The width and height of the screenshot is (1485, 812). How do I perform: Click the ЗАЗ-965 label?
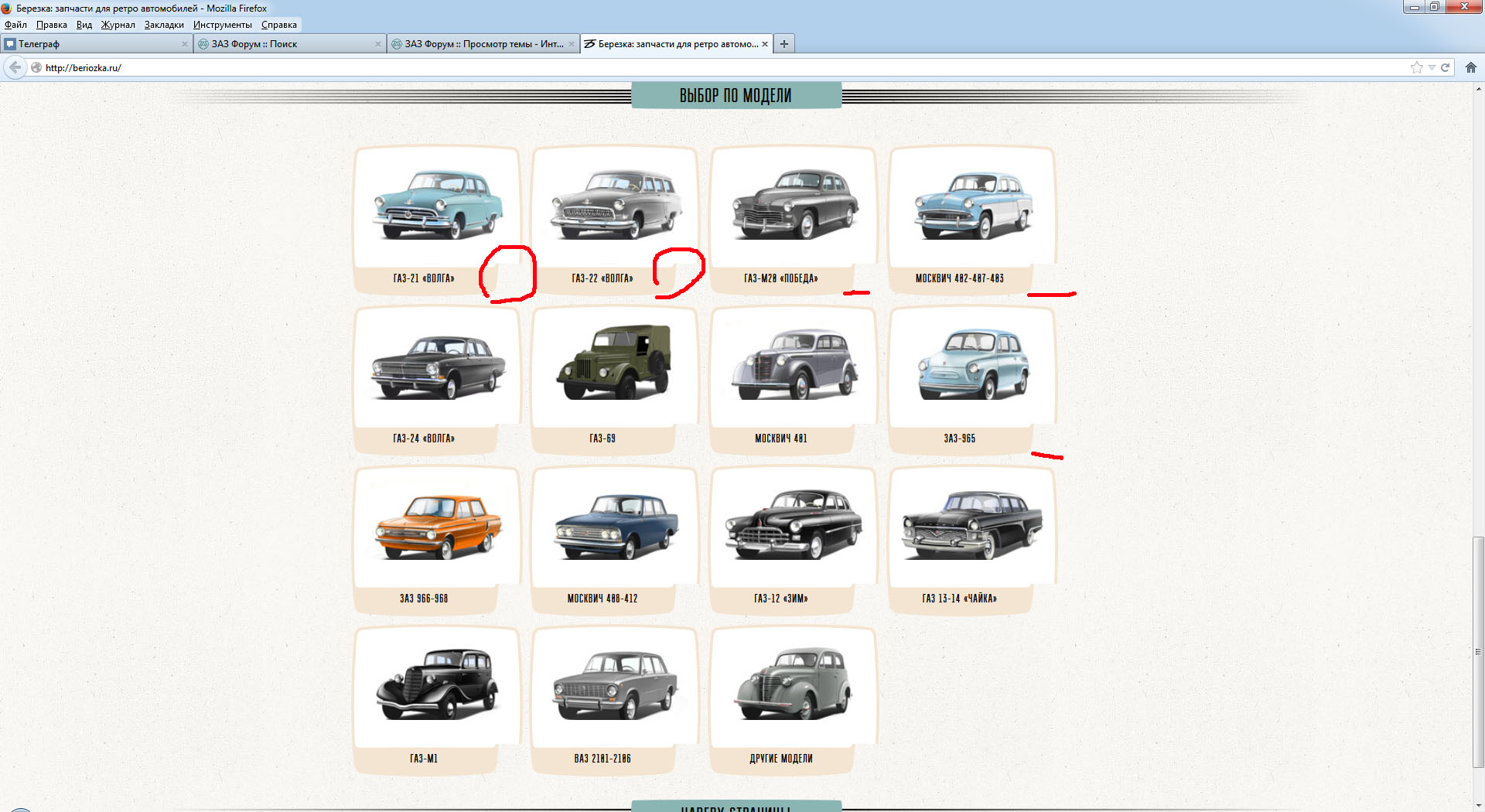coord(960,438)
